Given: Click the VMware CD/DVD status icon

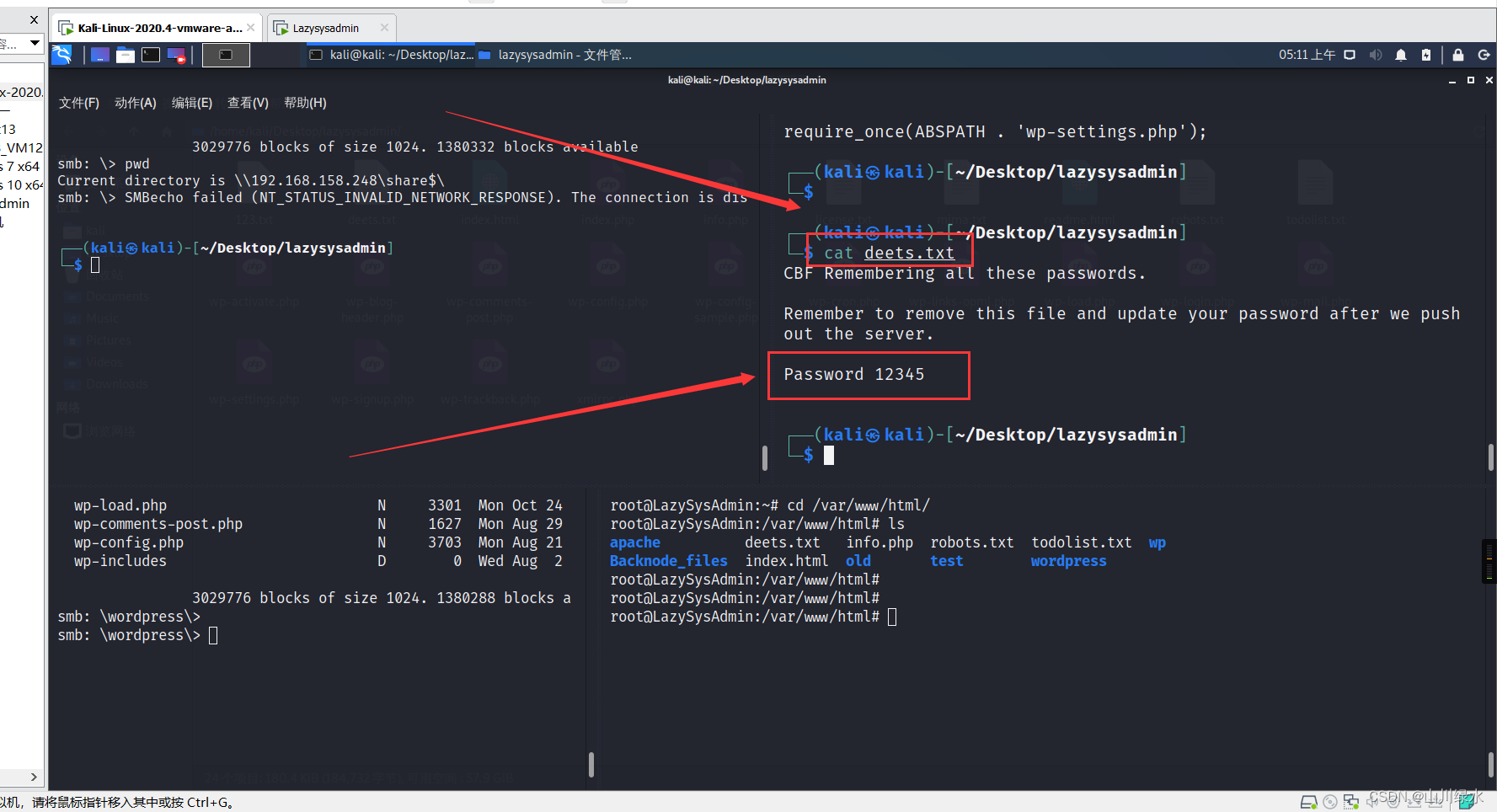Looking at the screenshot, I should [1329, 802].
